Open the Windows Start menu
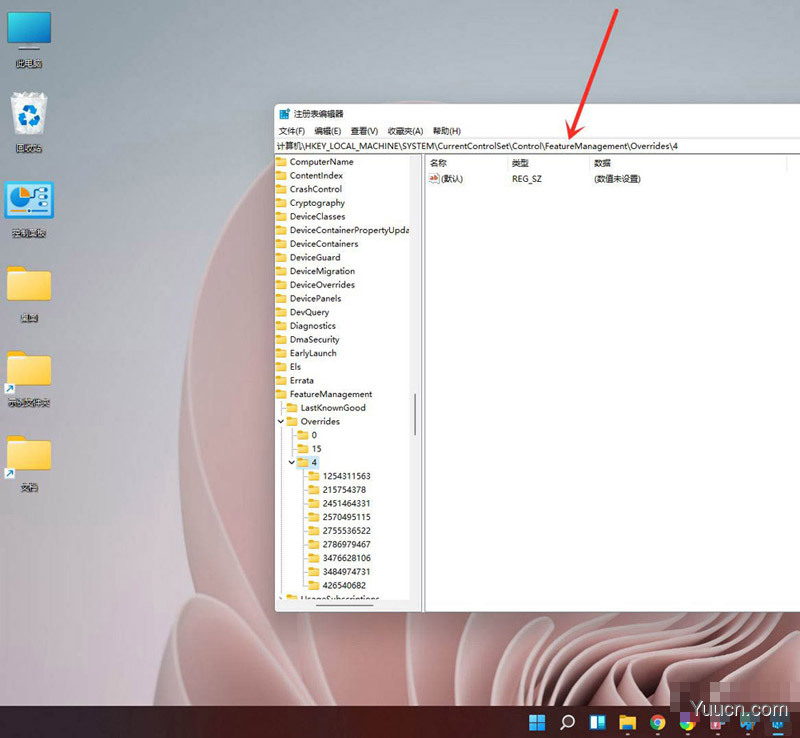 537,722
